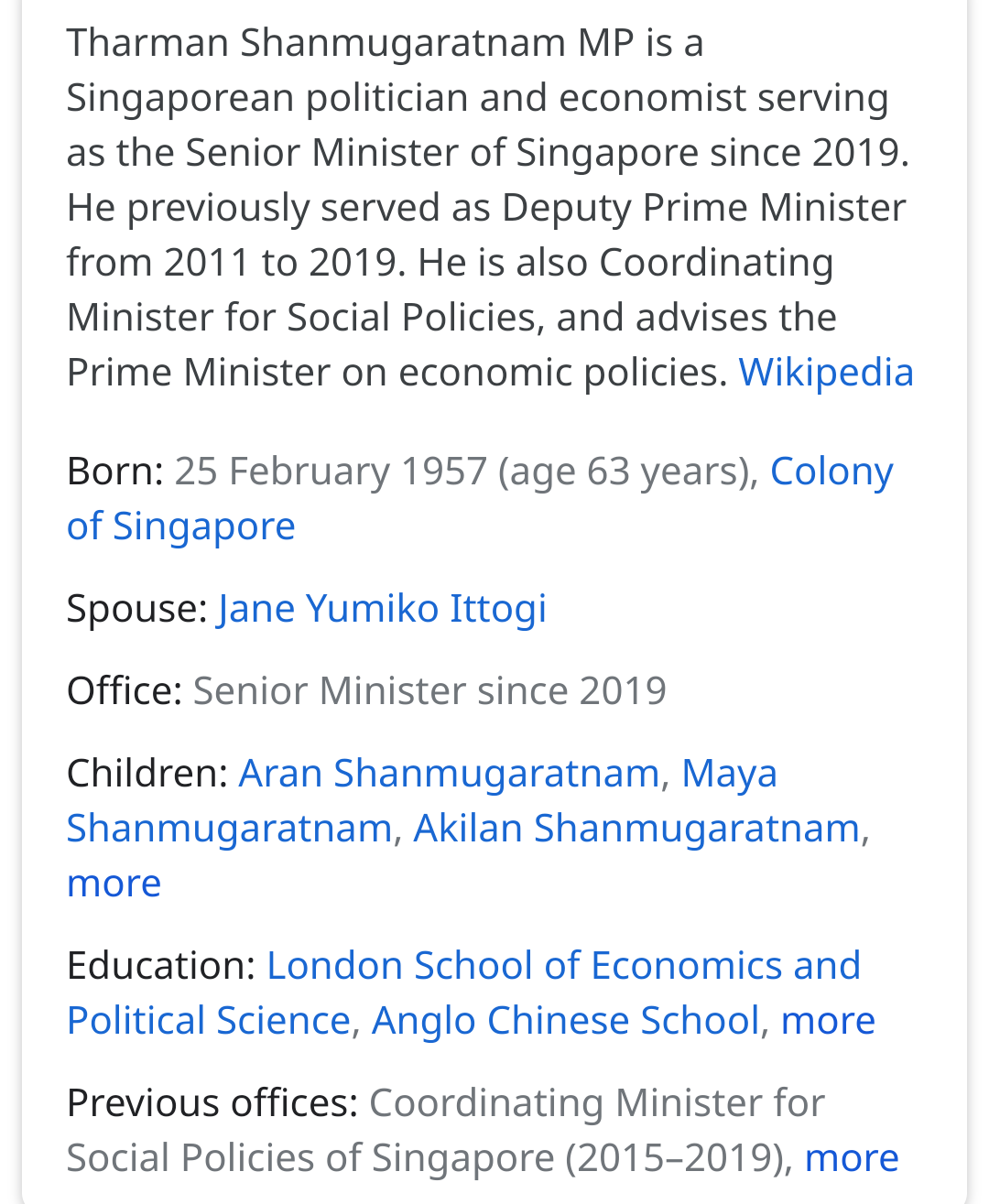The width and height of the screenshot is (989, 1204).
Task: Click the Education label
Action: pyautogui.click(x=161, y=966)
